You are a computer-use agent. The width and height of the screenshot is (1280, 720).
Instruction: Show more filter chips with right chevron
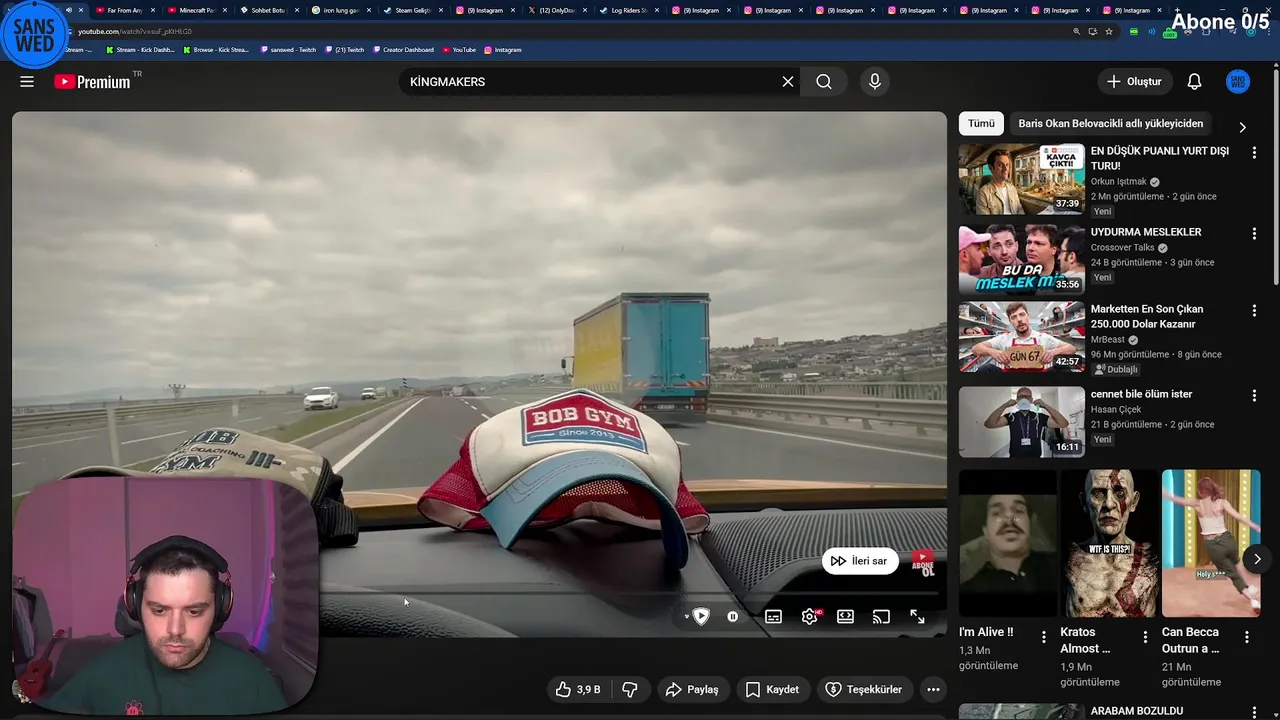1242,127
